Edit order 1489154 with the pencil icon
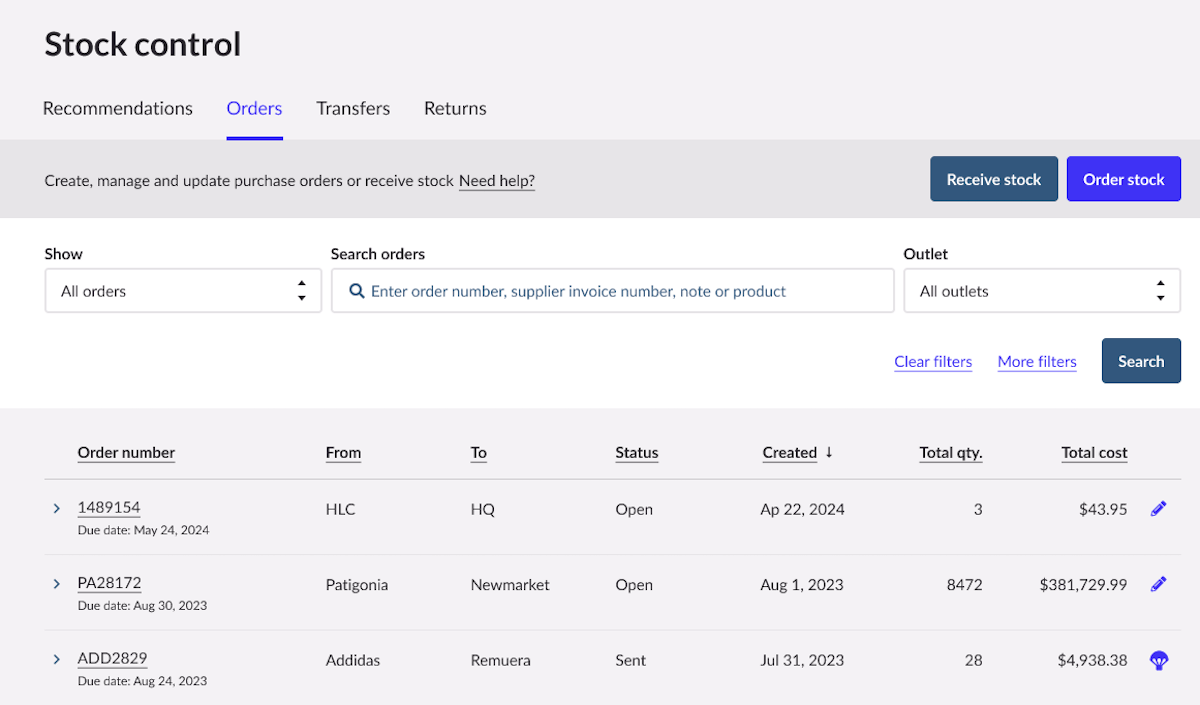 point(1158,508)
